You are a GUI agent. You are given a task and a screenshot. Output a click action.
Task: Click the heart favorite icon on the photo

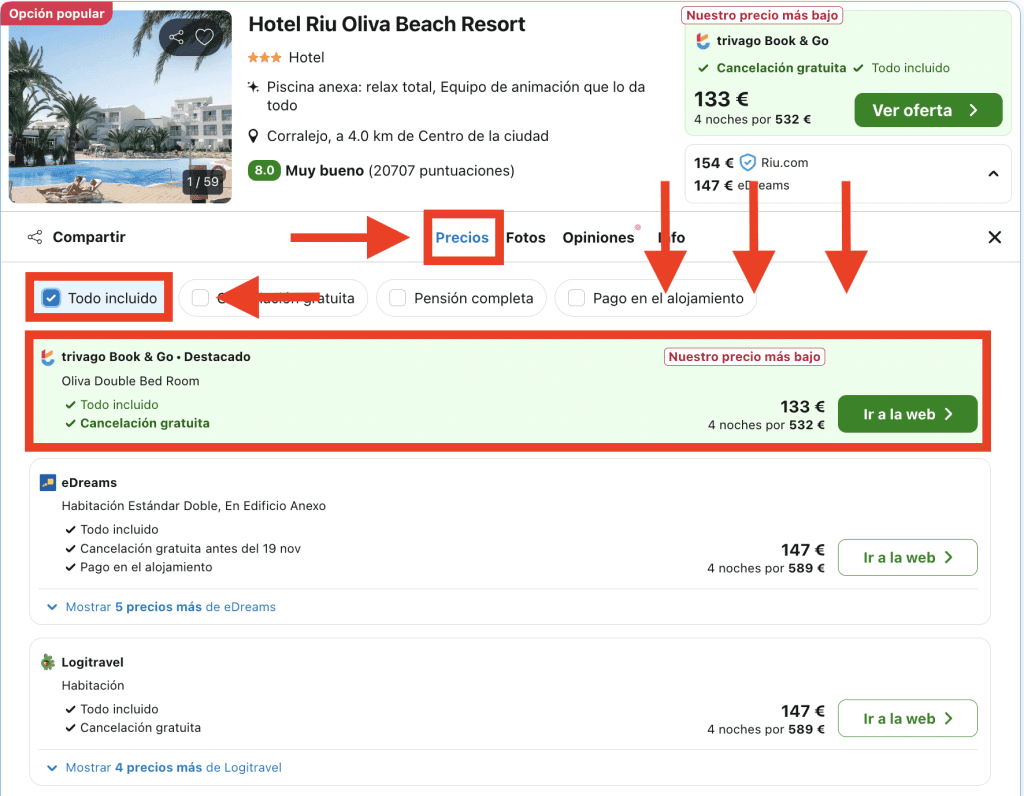coord(204,38)
